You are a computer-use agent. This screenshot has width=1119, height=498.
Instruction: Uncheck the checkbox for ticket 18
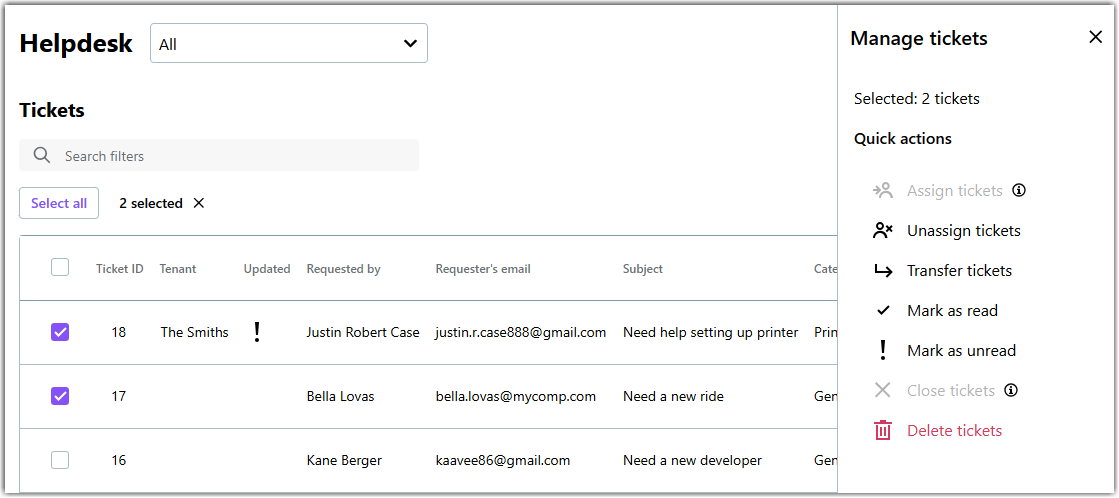coord(60,332)
